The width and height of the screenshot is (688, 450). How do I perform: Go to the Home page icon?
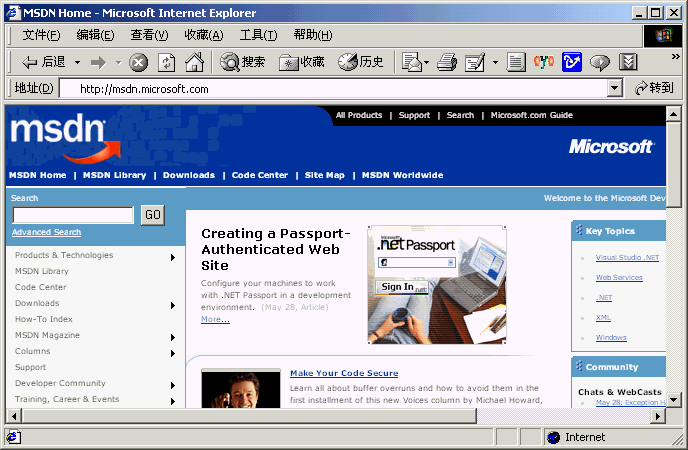click(x=194, y=62)
